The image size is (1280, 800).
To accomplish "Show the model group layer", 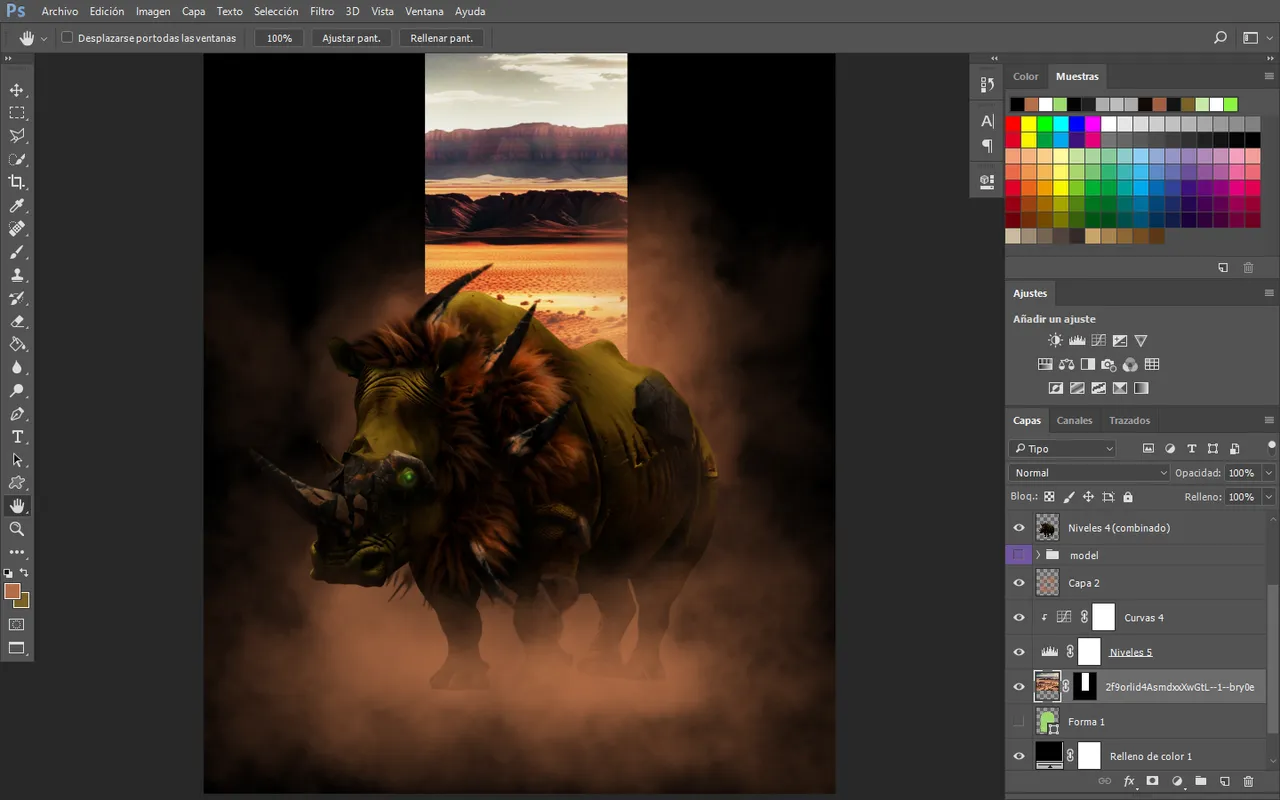I will pos(1019,555).
